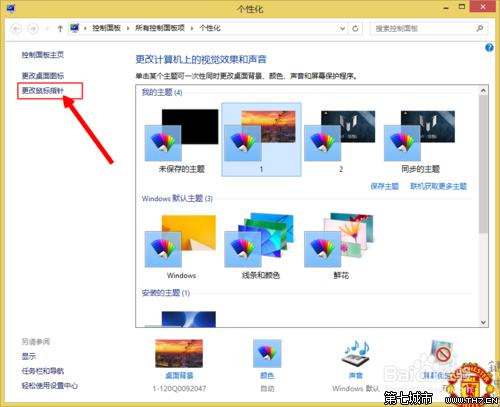Click the refresh icon beside address bar
Screen dimensions: 500x407
point(355,29)
